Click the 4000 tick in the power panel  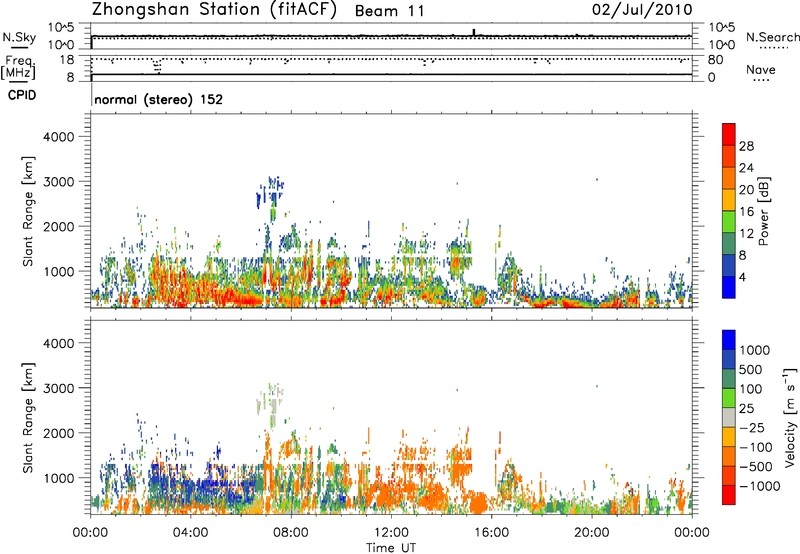pos(58,137)
